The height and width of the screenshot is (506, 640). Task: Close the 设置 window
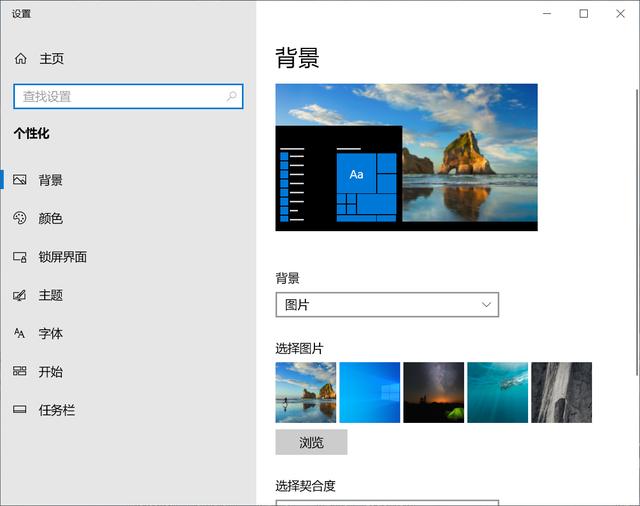[620, 13]
